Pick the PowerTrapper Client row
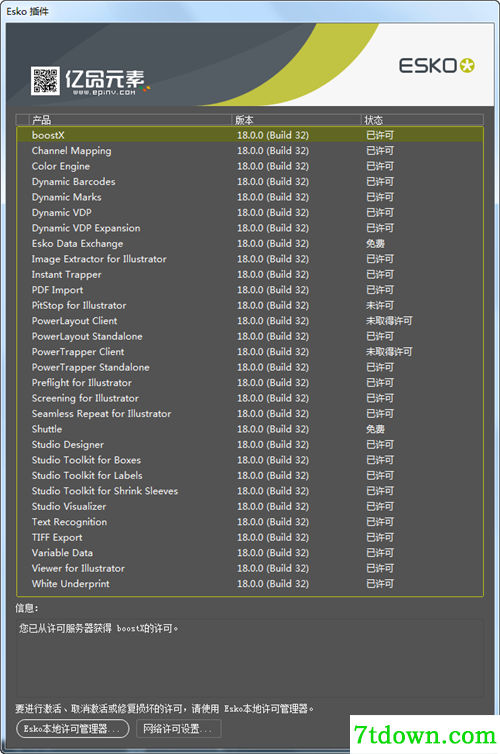 click(250, 352)
